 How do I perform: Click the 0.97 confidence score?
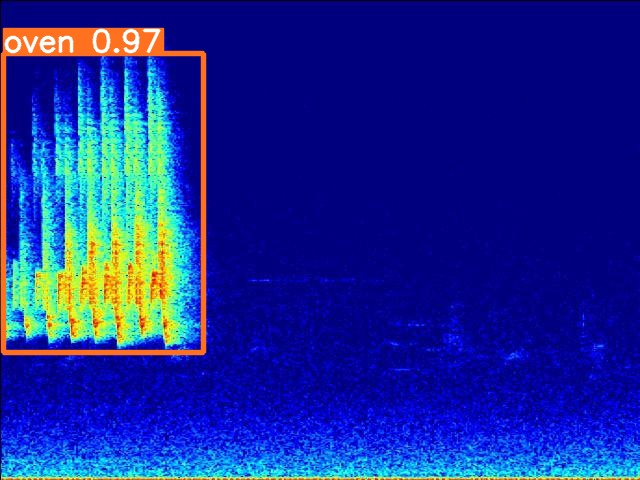click(125, 41)
